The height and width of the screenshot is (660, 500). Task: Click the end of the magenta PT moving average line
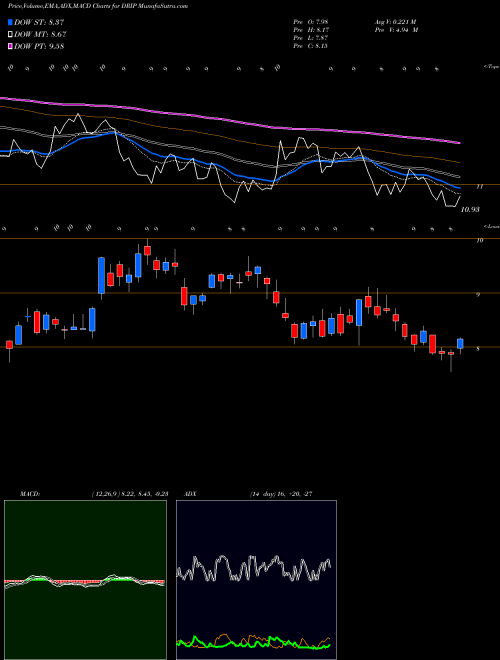459,143
